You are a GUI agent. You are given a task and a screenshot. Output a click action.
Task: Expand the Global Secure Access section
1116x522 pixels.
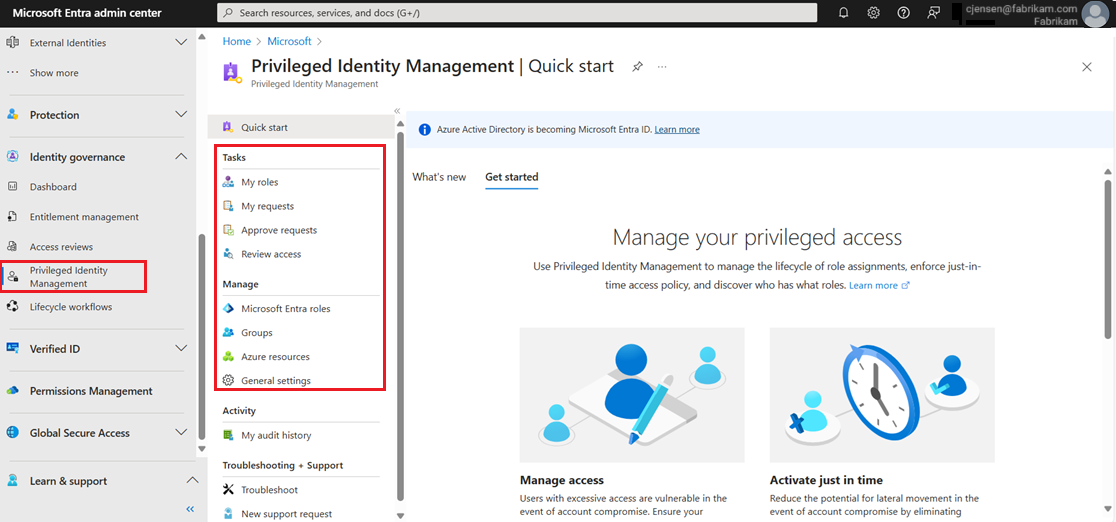181,433
